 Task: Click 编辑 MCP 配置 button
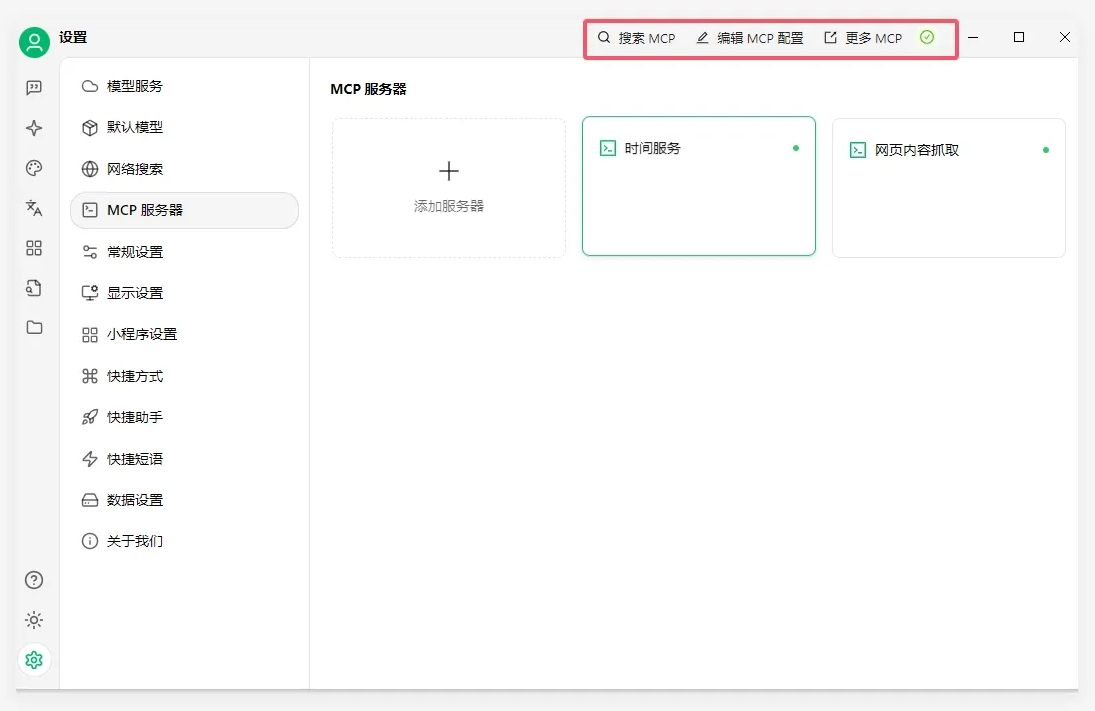pos(750,38)
